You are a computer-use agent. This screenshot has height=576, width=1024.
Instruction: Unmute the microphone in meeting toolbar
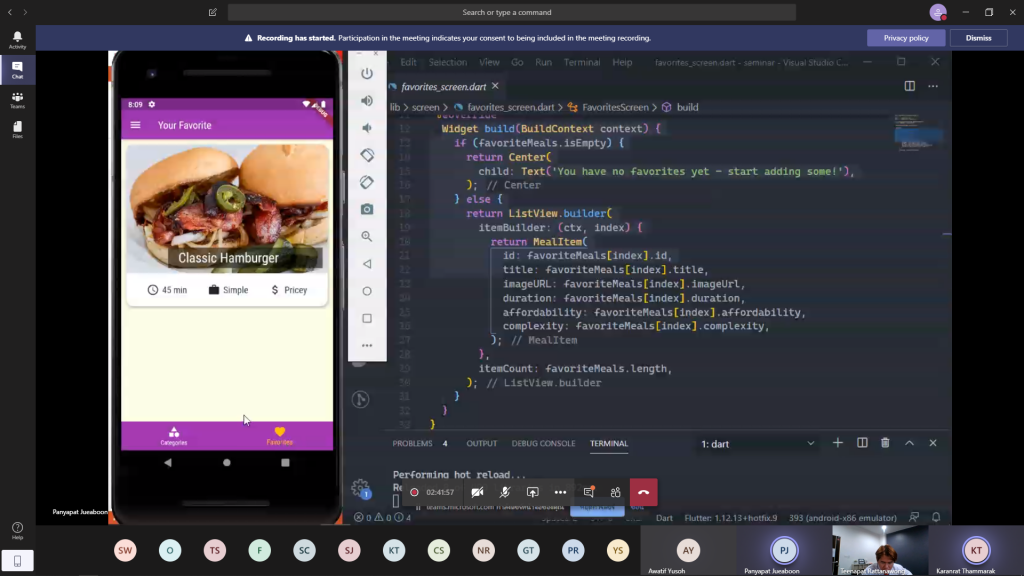point(505,492)
